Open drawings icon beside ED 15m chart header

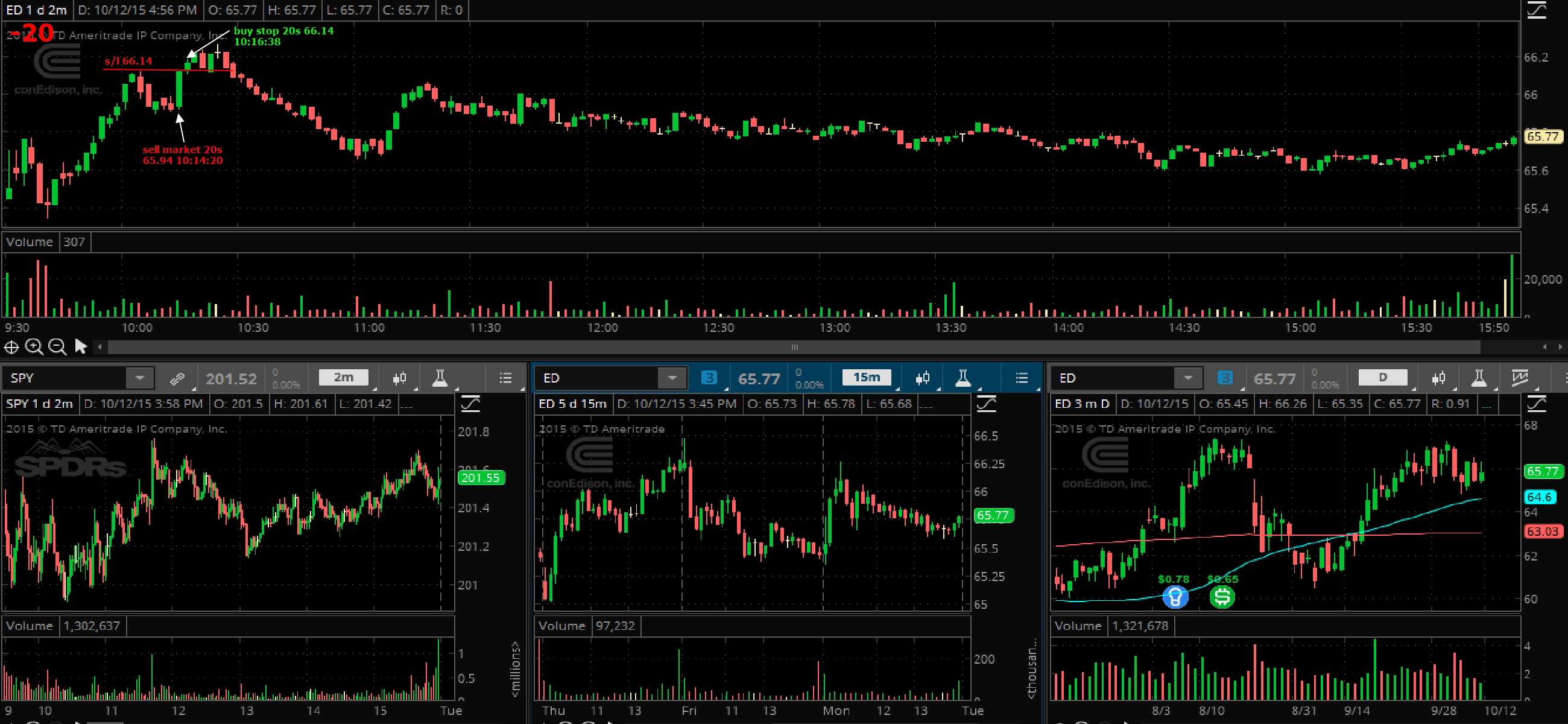[x=986, y=404]
